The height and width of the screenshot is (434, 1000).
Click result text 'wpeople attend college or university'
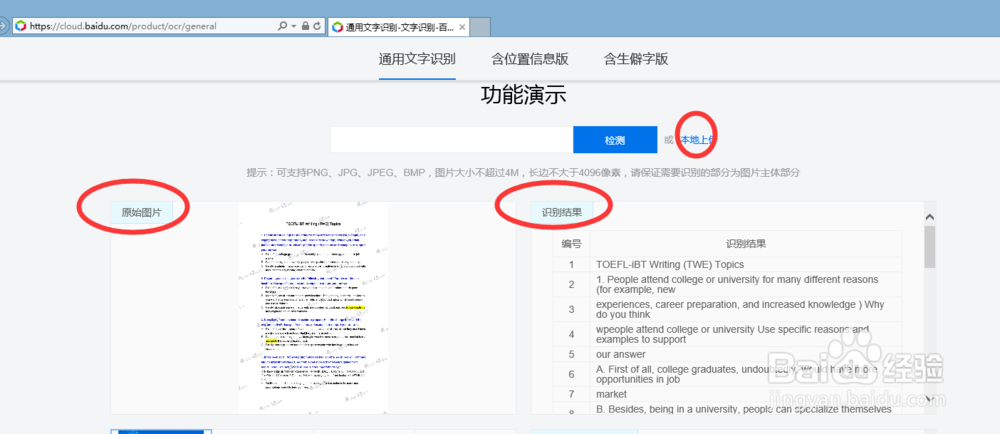point(732,334)
